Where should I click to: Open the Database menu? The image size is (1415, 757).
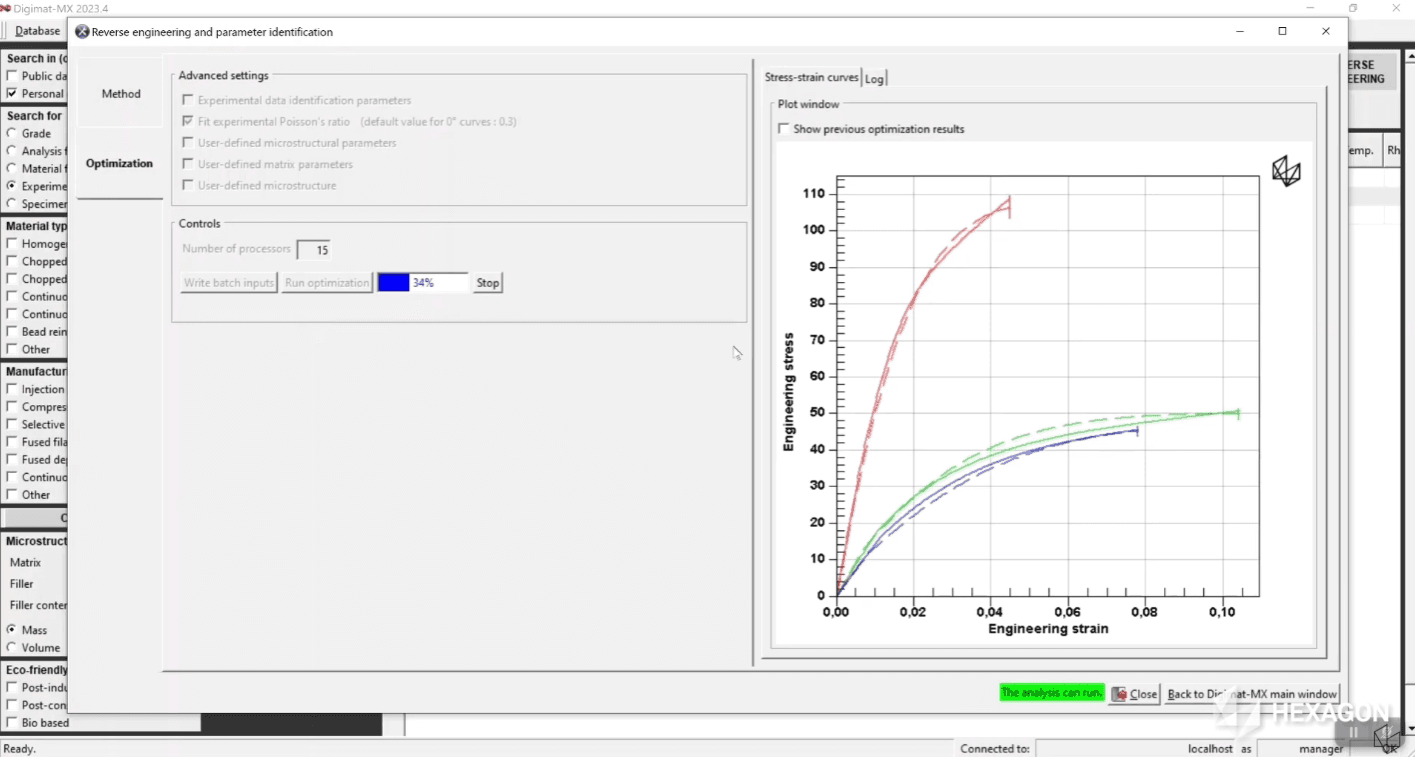point(37,30)
